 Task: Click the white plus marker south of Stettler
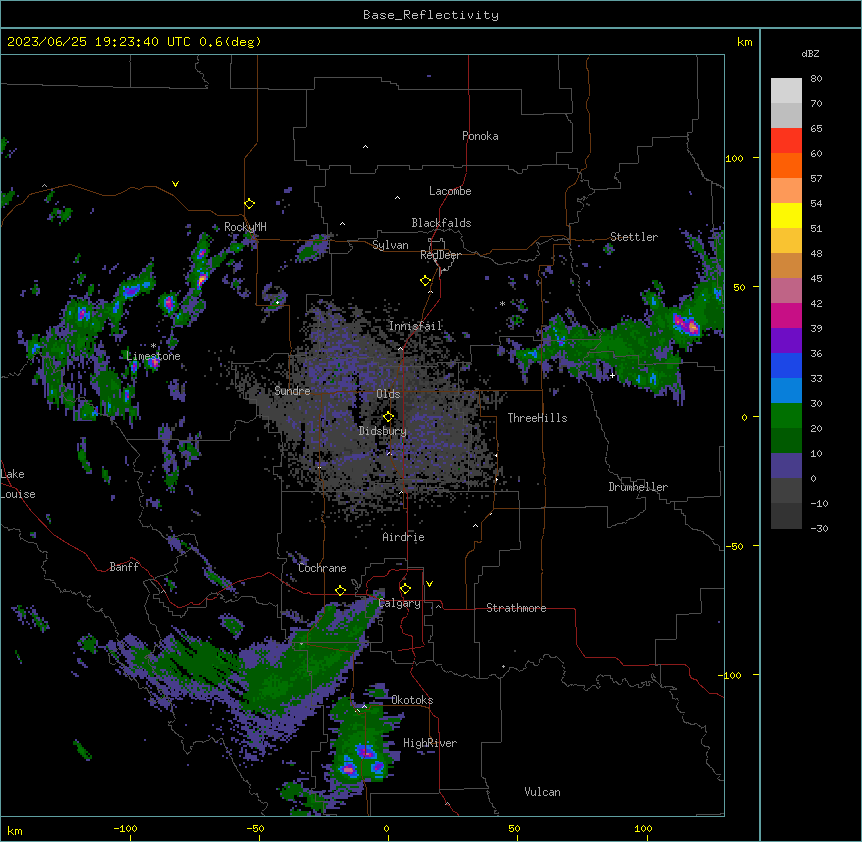[x=612, y=375]
